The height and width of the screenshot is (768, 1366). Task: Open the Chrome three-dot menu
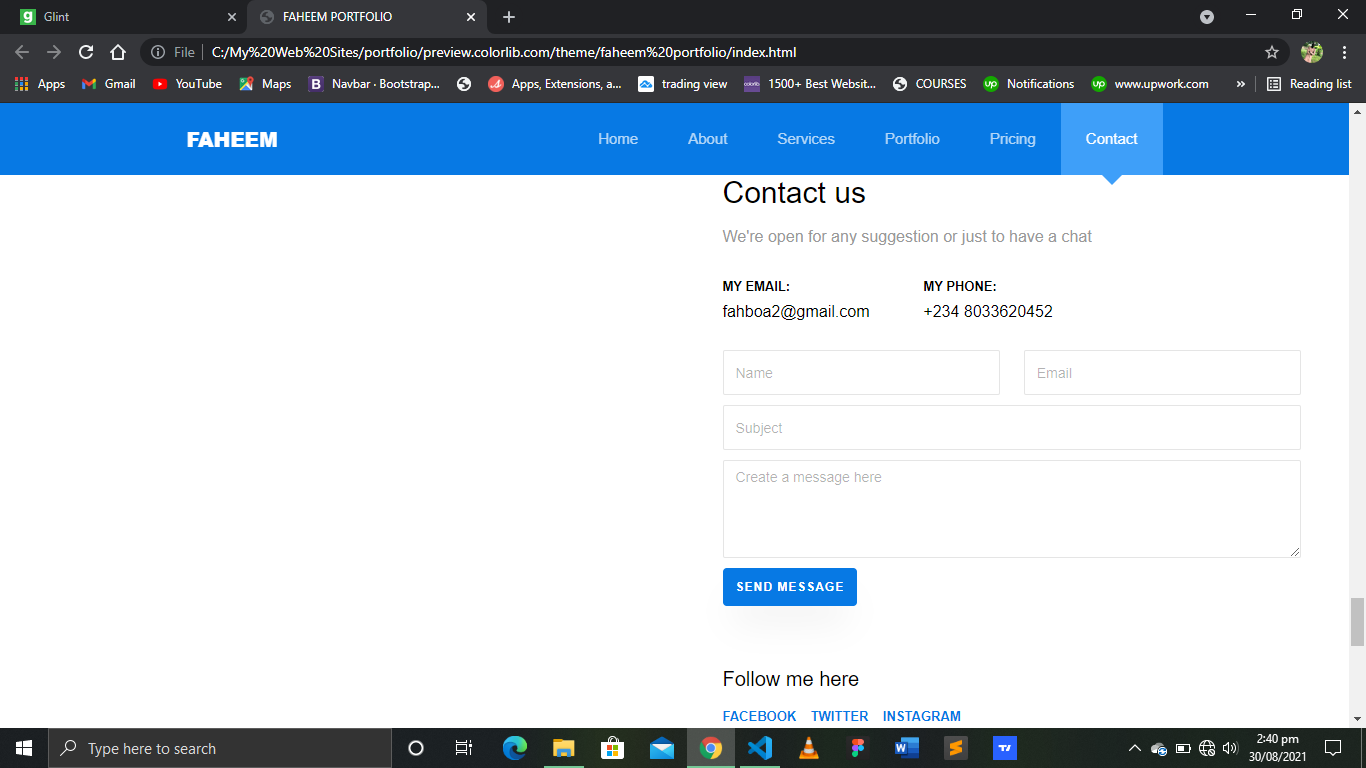(x=1345, y=52)
